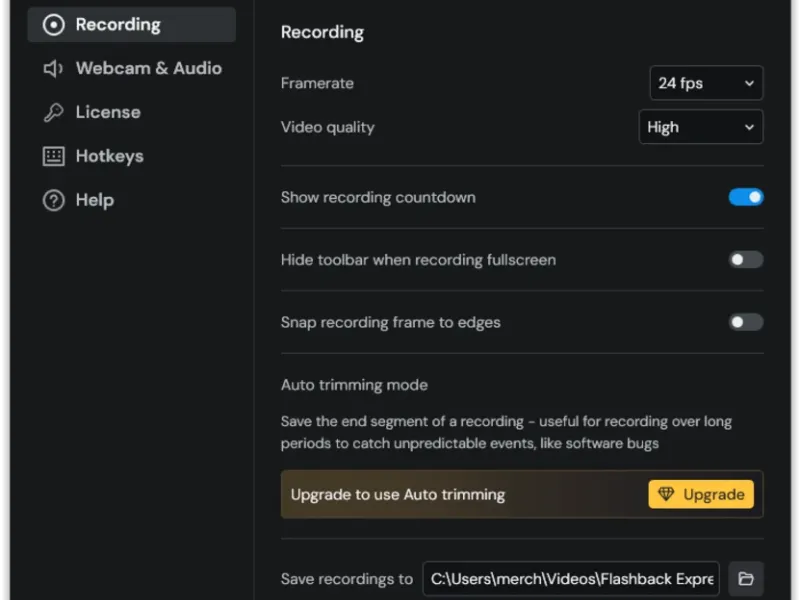The height and width of the screenshot is (600, 800).
Task: Click the Snap recording frame to edges label
Action: [391, 322]
